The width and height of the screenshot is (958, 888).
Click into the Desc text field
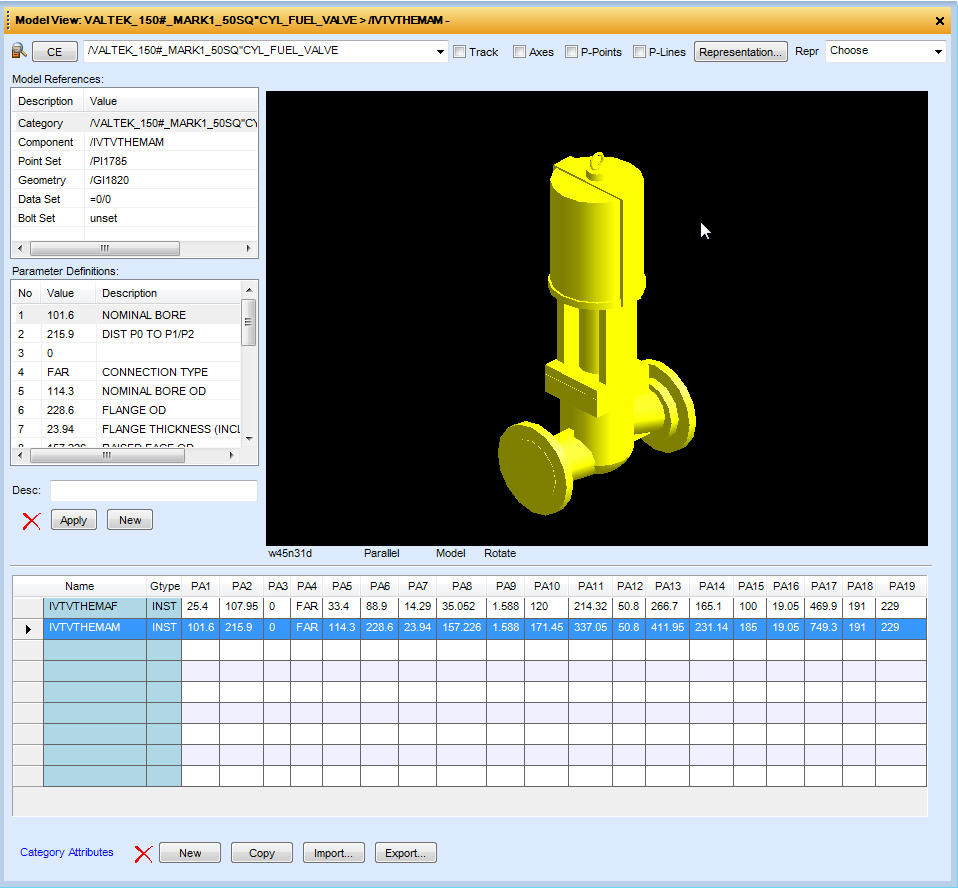(153, 491)
